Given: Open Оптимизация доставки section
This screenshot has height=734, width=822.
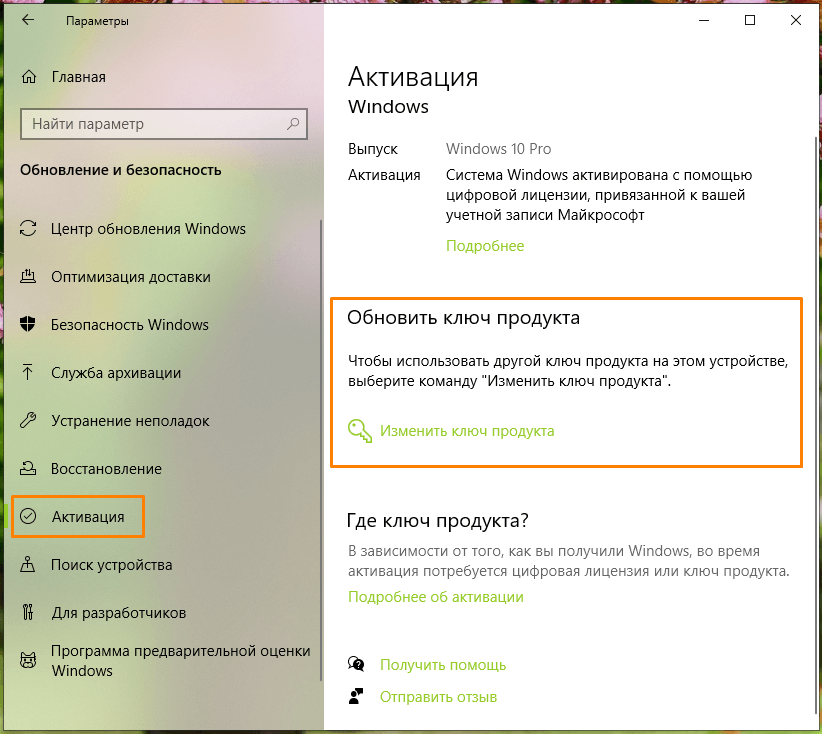Looking at the screenshot, I should tap(131, 277).
